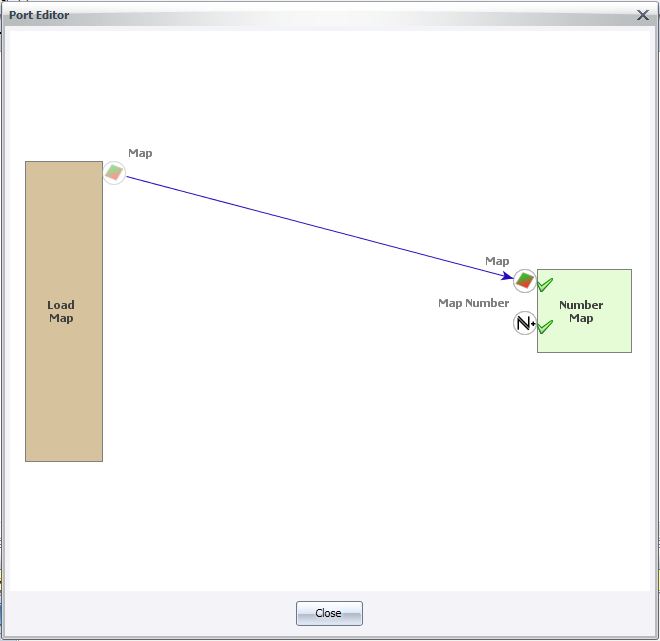Screen dimensions: 660x641
Task: Click the arrowhead where connection enters Number Map
Action: 508,276
